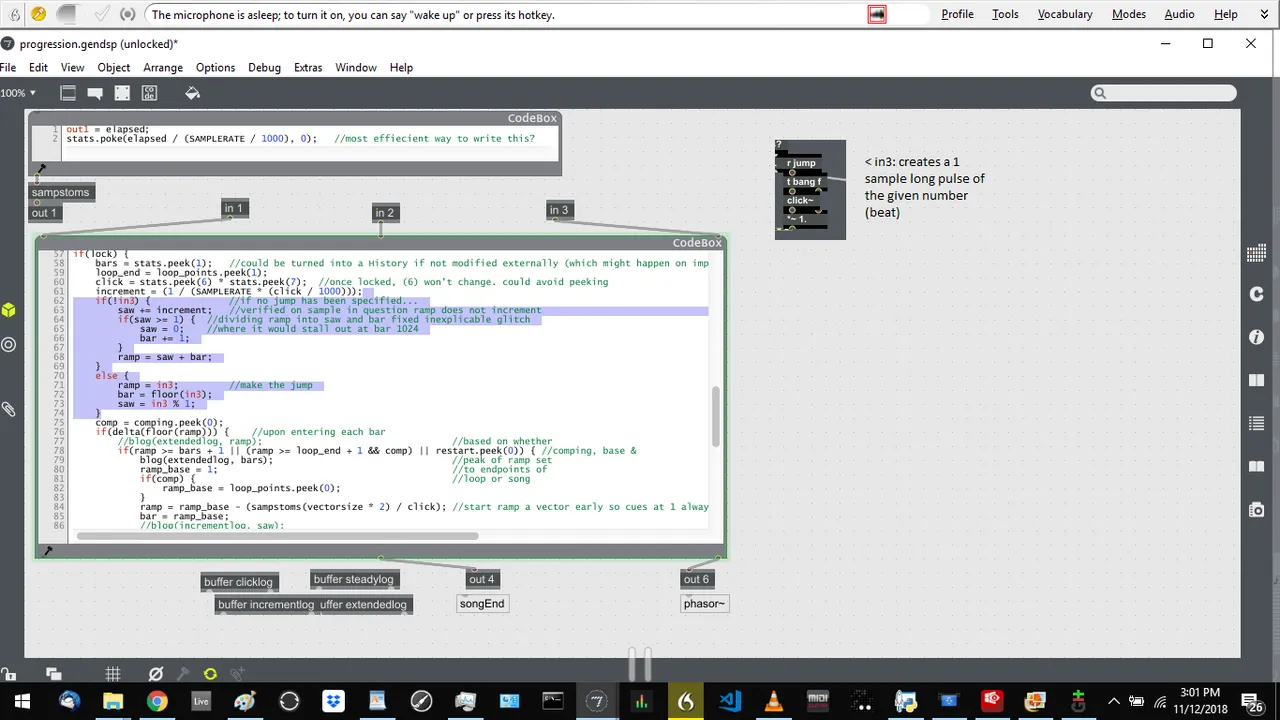
Task: Click the camera snapshots sidebar icon
Action: point(1257,510)
